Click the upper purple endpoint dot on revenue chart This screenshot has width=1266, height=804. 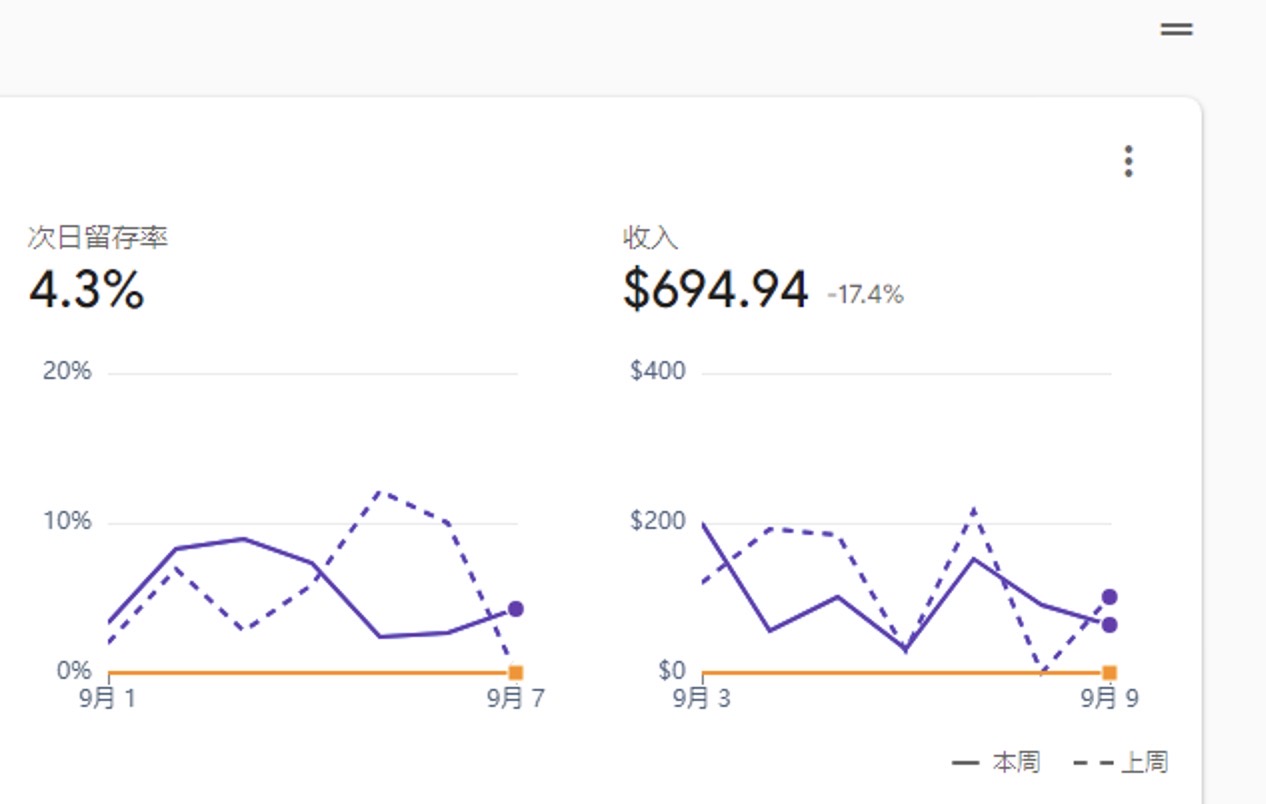tap(1109, 597)
